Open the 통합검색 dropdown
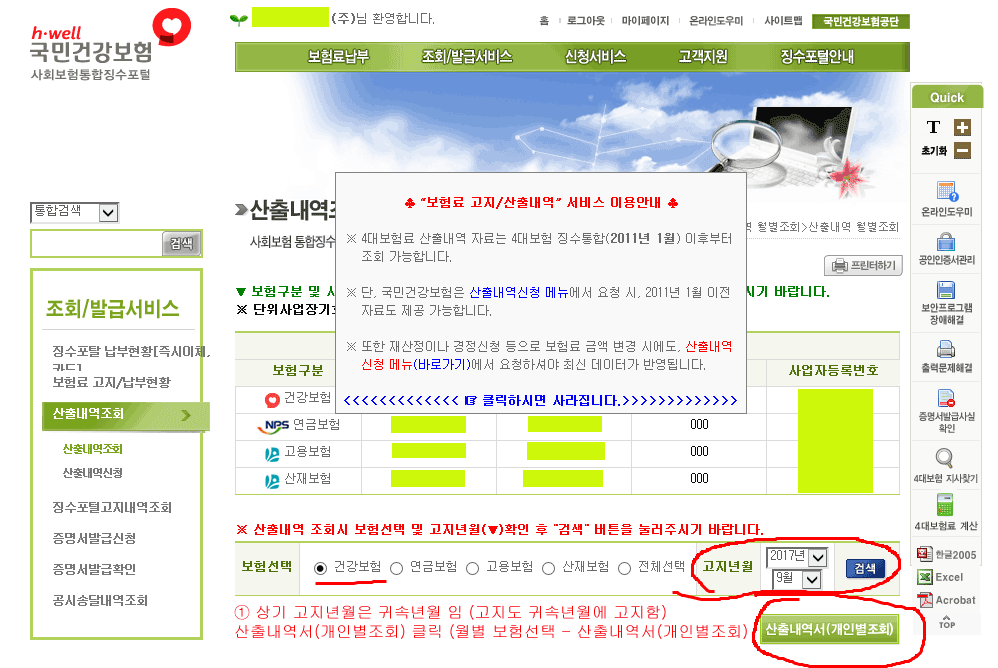998x668 pixels. point(74,212)
